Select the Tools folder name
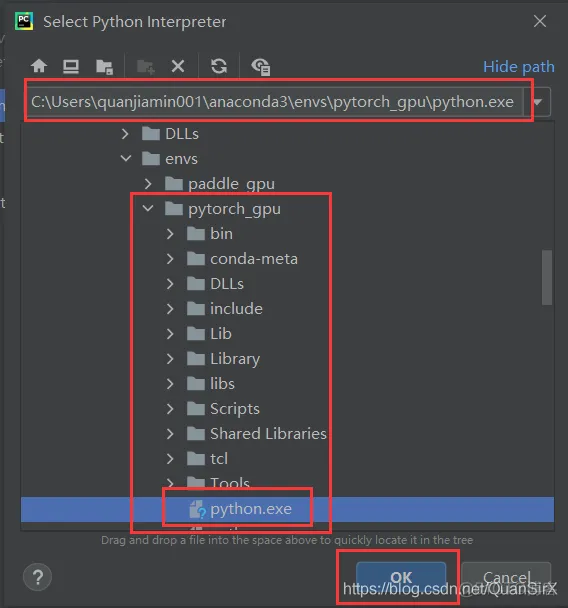This screenshot has width=568, height=608. click(230, 483)
